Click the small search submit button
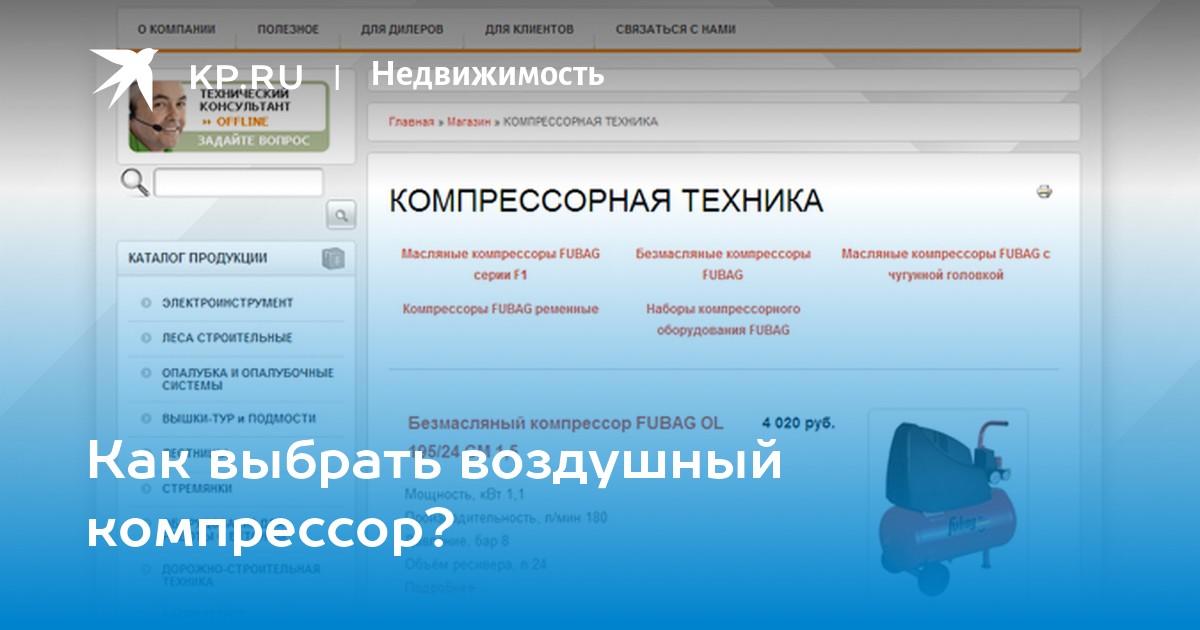 coord(341,214)
